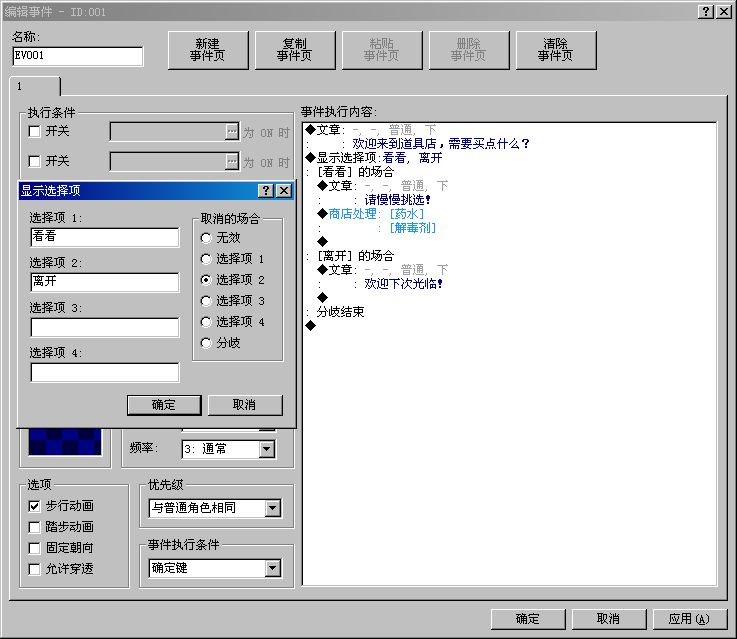Screen dimensions: 737x639
Task: Check 踏步动画 option
Action: [x=34, y=527]
